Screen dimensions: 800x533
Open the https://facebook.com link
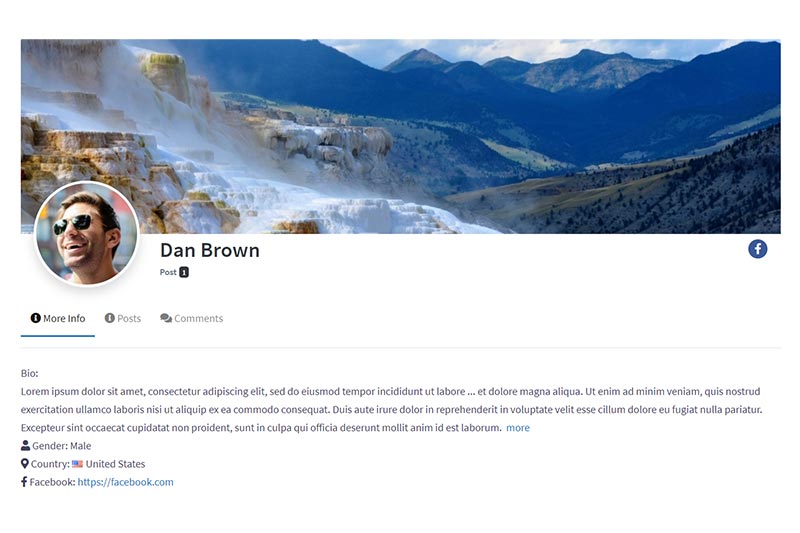click(126, 482)
